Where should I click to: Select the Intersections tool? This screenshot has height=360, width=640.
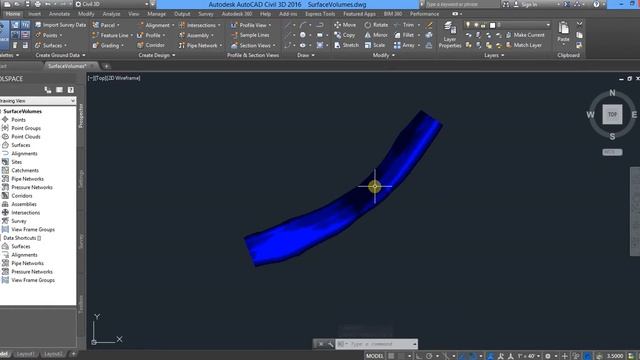pos(200,25)
